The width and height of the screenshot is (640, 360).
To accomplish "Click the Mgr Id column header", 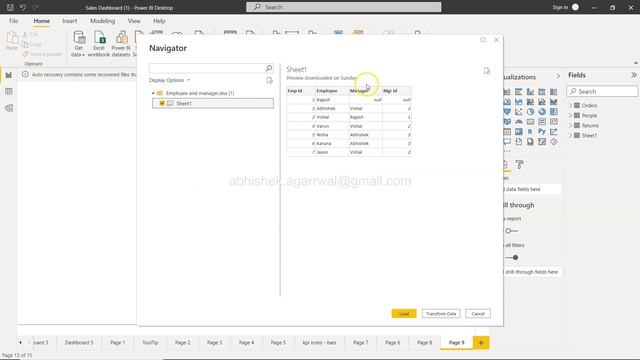I will pos(397,91).
